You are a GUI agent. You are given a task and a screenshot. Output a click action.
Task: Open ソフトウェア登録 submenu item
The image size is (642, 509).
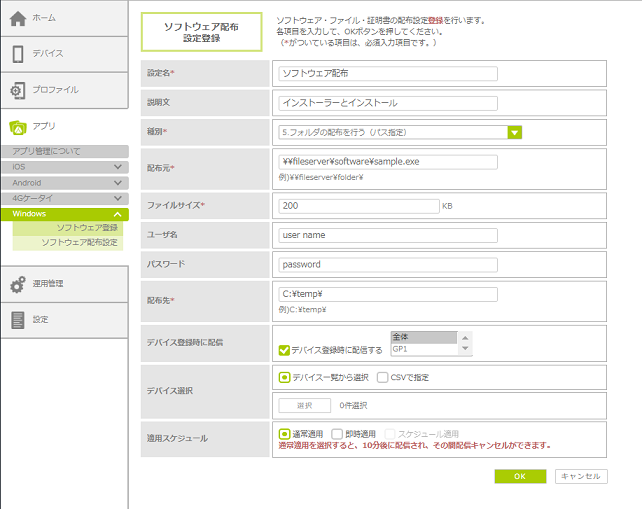86,228
